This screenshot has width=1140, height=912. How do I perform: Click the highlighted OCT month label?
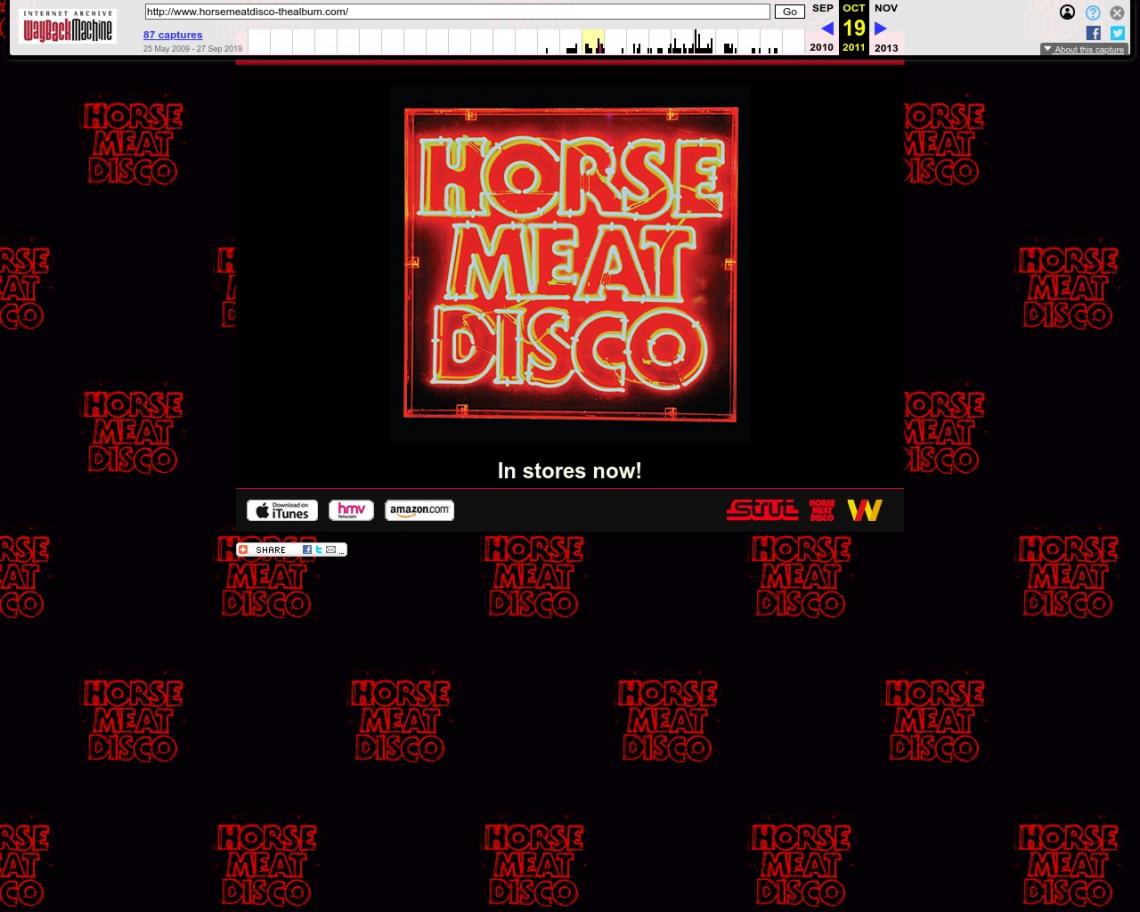click(x=854, y=8)
